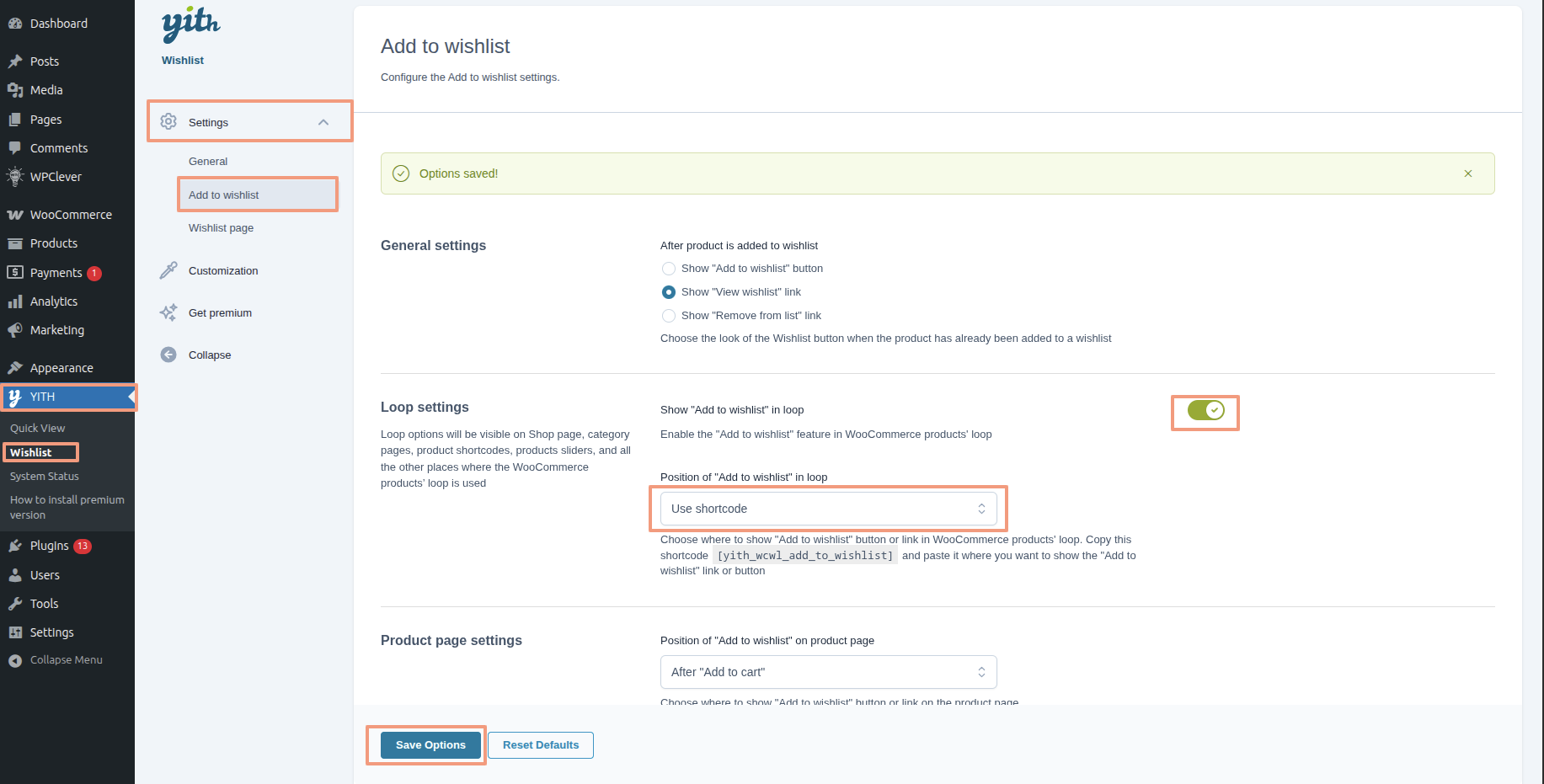This screenshot has width=1544, height=784.
Task: Open the After "Add to cart" dropdown
Action: coord(828,672)
